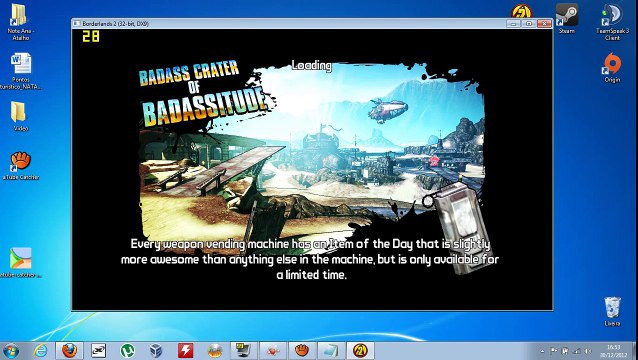
Task: Select the aTube Catcher desktop shortcut
Action: point(21,165)
